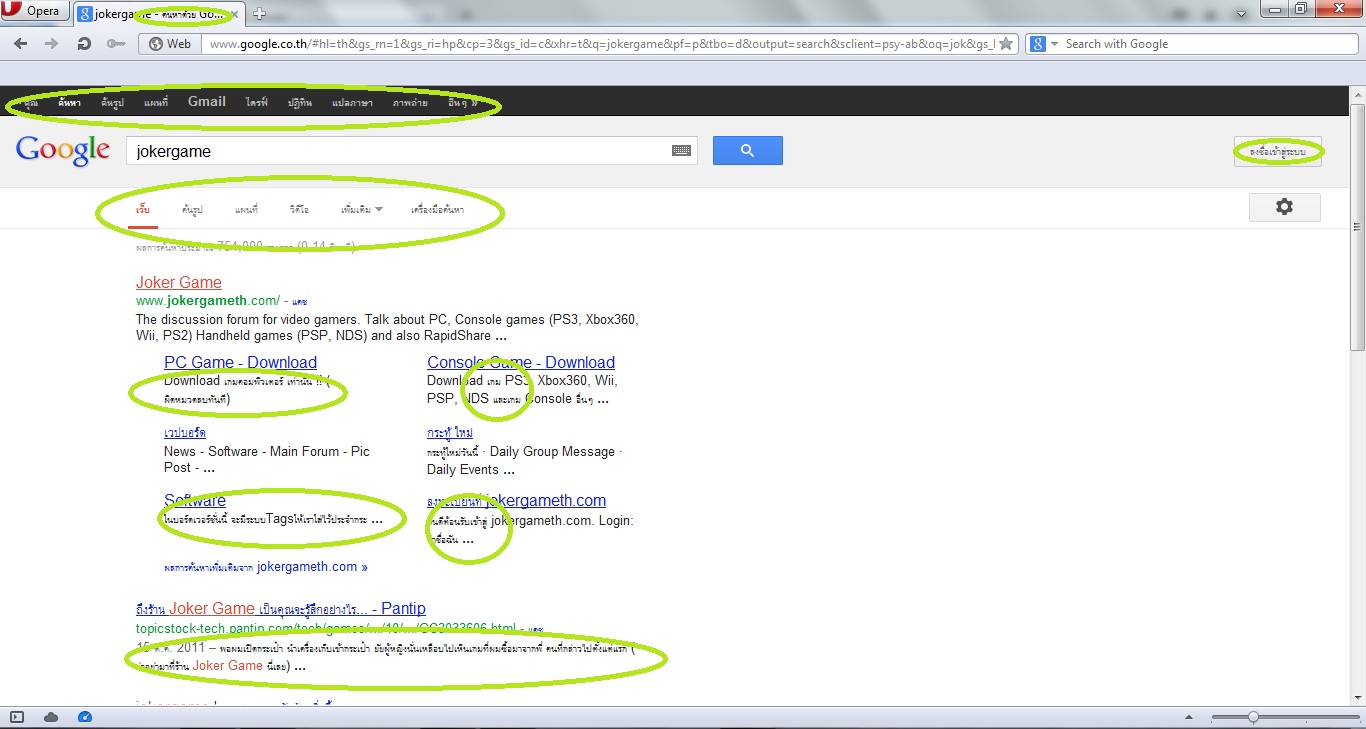The image size is (1366, 729).
Task: Click the Web site-info badge
Action: (x=169, y=44)
